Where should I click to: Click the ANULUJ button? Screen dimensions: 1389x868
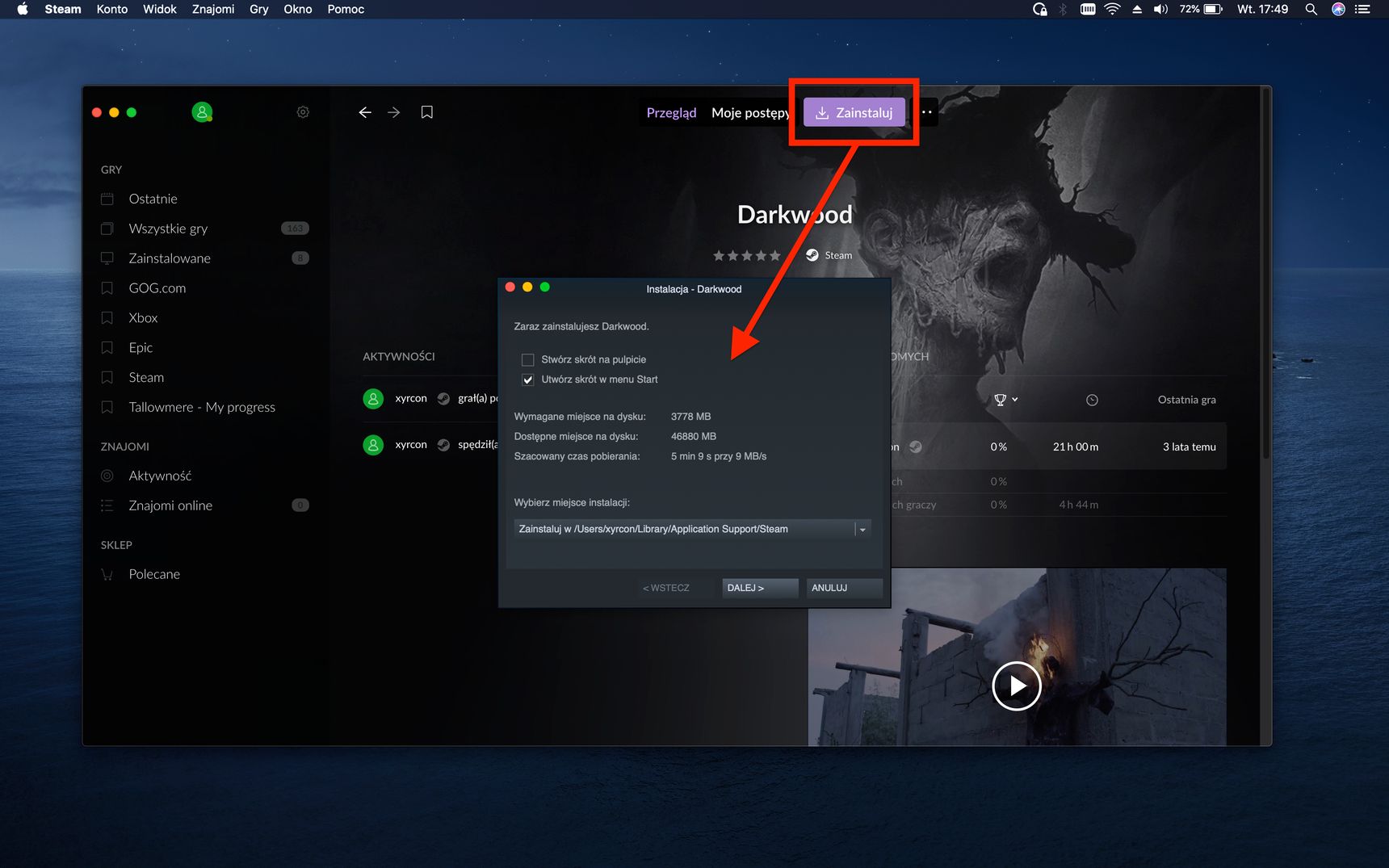[x=844, y=588]
